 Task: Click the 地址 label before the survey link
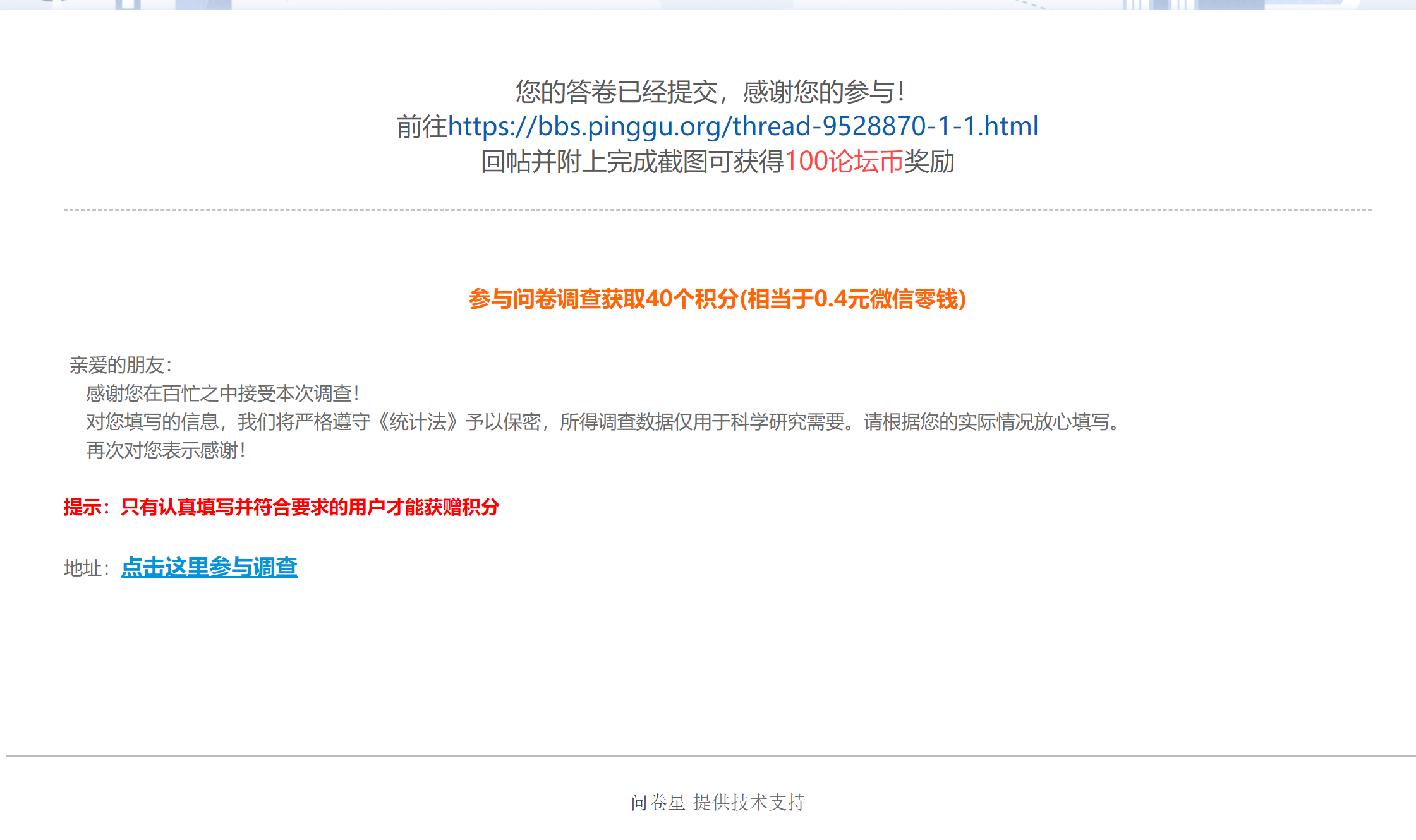point(87,568)
